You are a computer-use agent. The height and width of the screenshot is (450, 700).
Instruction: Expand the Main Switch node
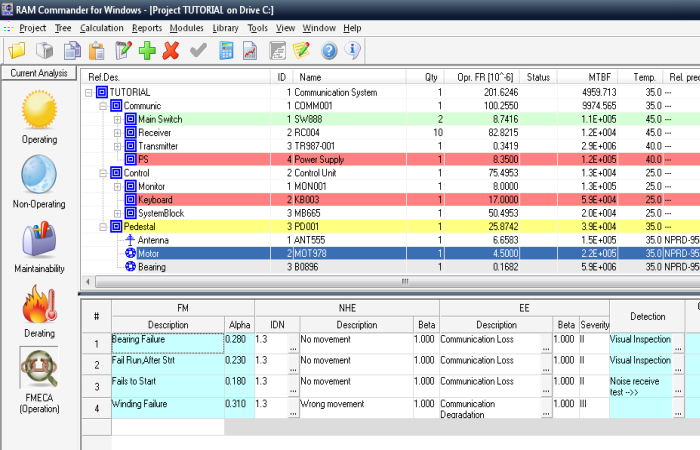click(117, 119)
